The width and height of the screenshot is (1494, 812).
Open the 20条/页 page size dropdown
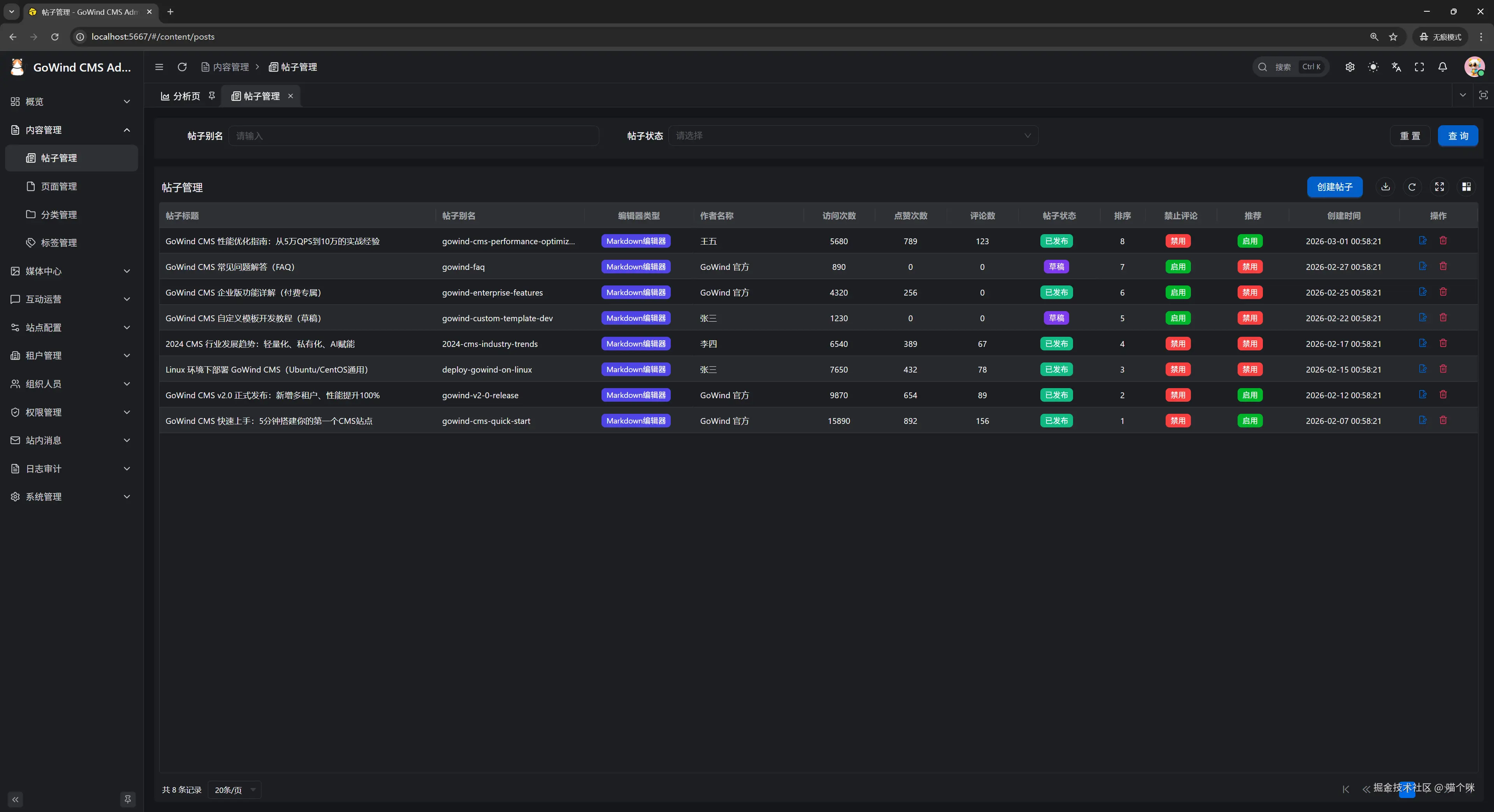pos(234,790)
